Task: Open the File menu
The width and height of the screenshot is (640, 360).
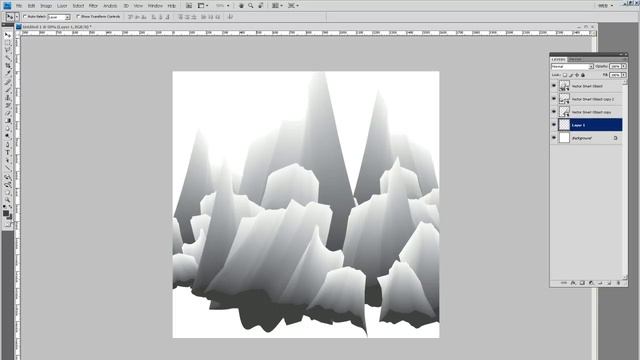Action: point(19,6)
